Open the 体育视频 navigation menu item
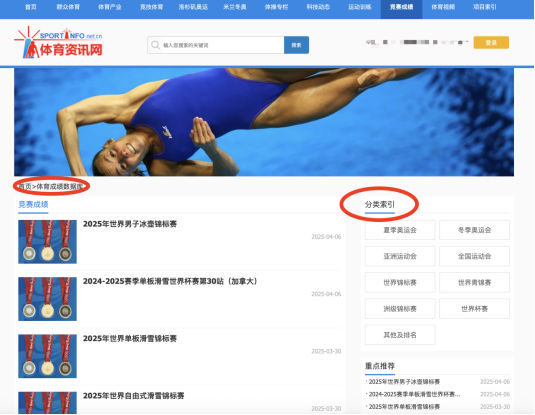 pos(443,7)
